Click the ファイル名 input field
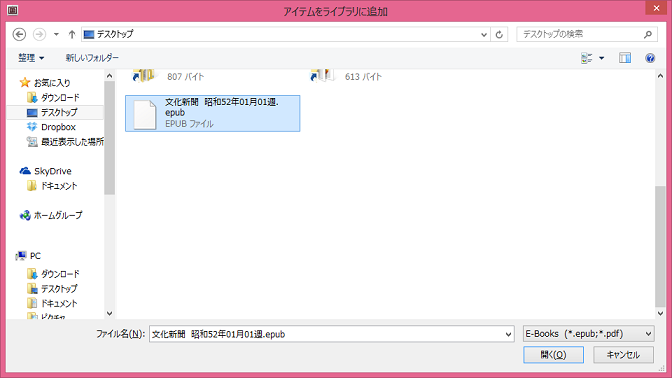This screenshot has height=378, width=672. (x=327, y=334)
